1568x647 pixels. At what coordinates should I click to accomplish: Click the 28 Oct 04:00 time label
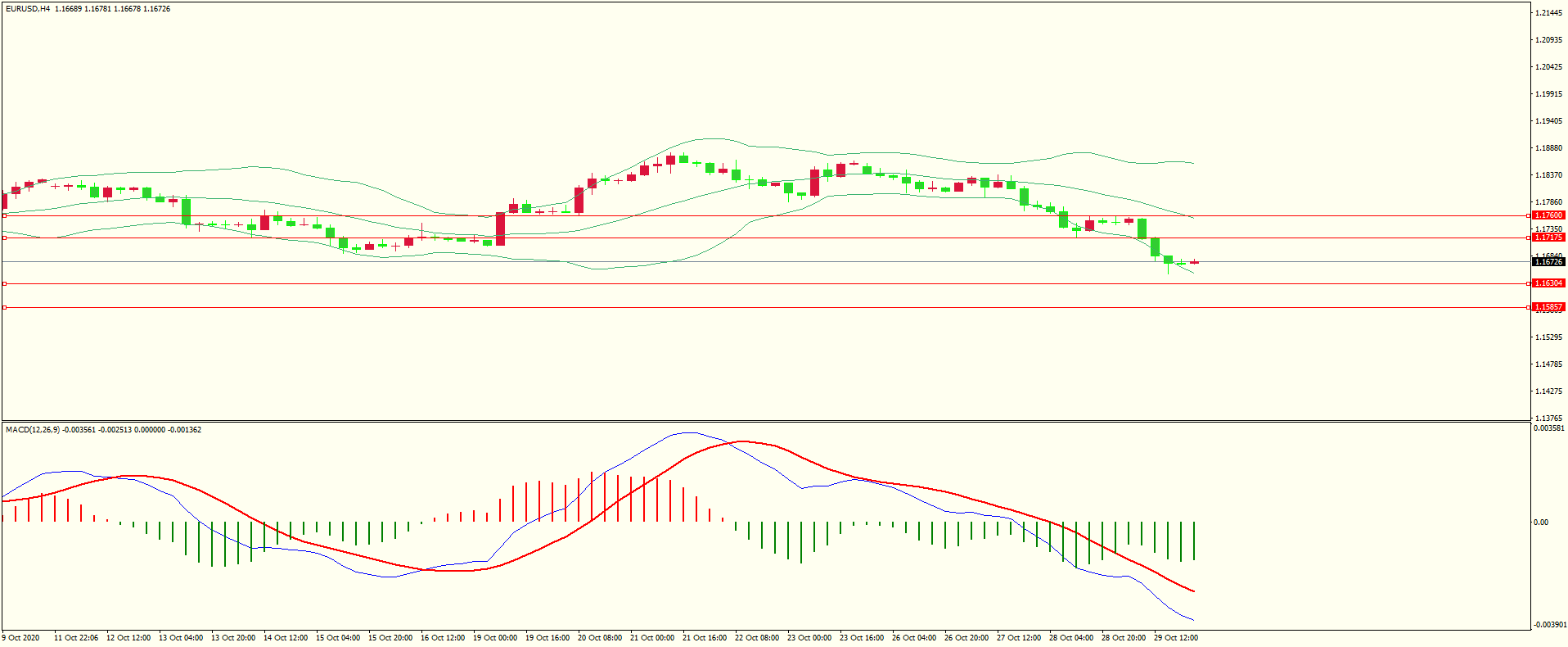coord(1071,638)
